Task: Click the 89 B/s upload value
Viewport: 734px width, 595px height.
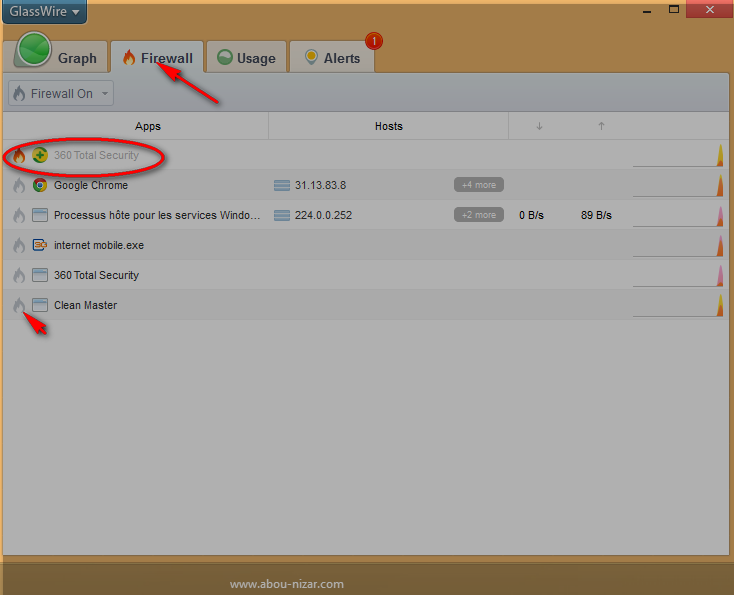Action: pos(596,215)
